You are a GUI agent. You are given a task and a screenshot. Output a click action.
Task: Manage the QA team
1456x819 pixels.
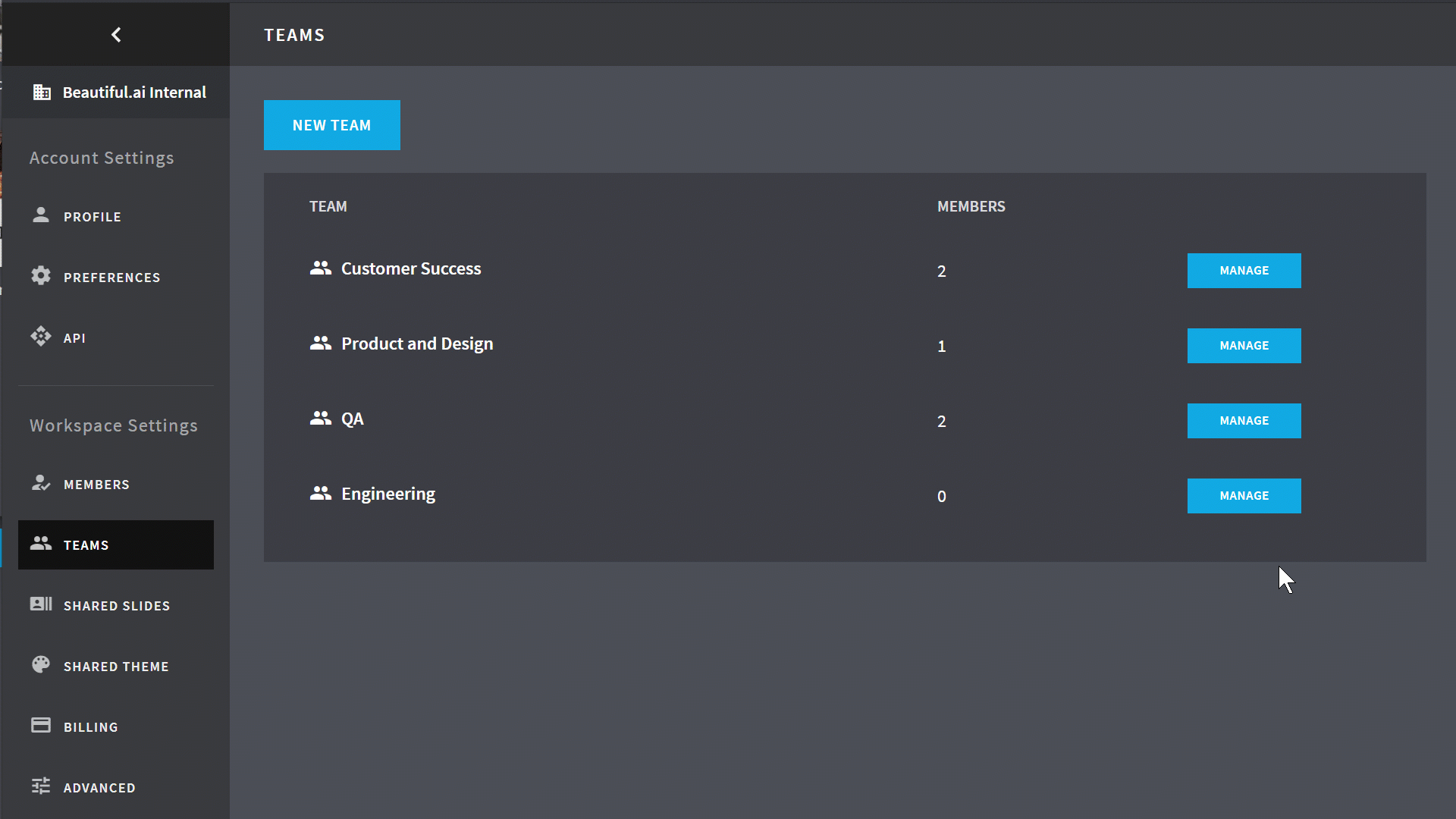(x=1243, y=421)
